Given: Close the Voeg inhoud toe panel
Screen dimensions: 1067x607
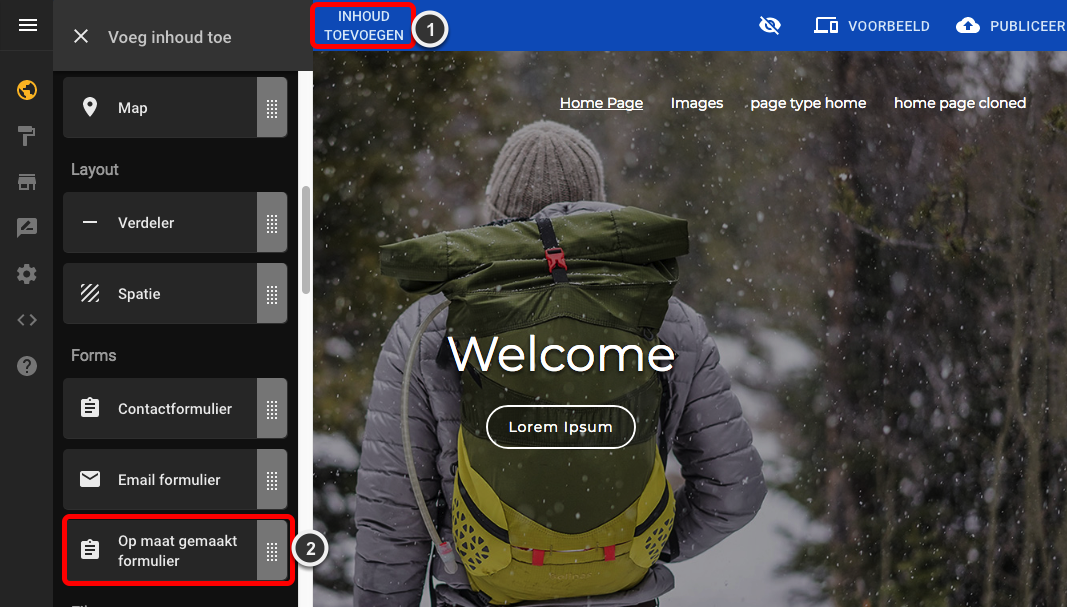Looking at the screenshot, I should click(x=81, y=36).
